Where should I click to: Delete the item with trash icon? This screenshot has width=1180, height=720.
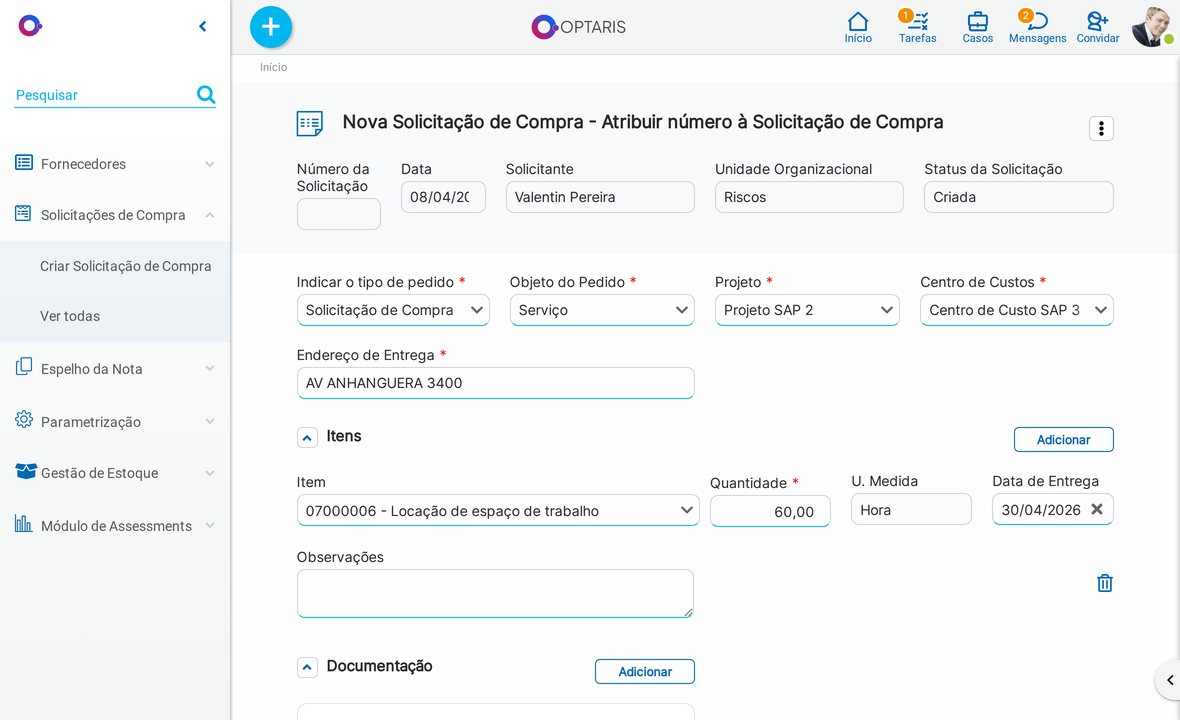1105,583
